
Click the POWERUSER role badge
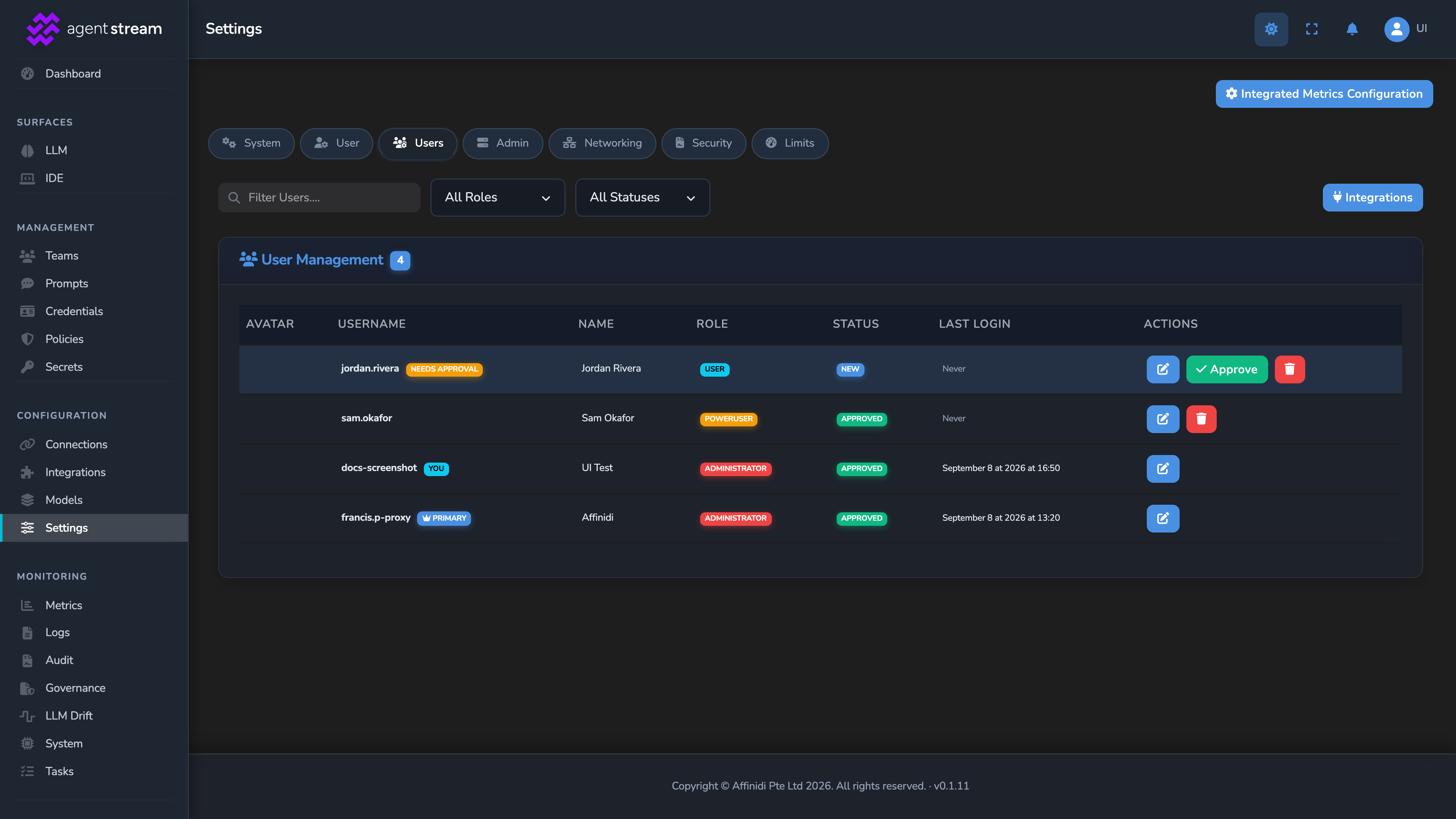click(x=728, y=419)
